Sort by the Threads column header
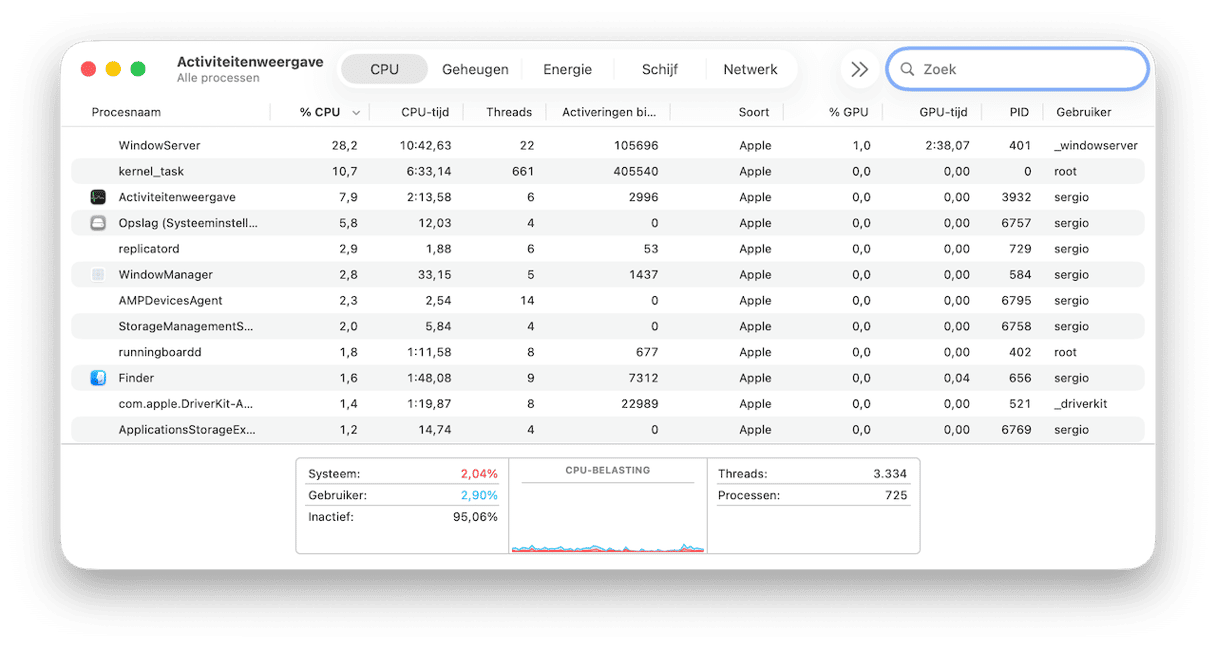Viewport: 1216px width, 649px height. 508,112
